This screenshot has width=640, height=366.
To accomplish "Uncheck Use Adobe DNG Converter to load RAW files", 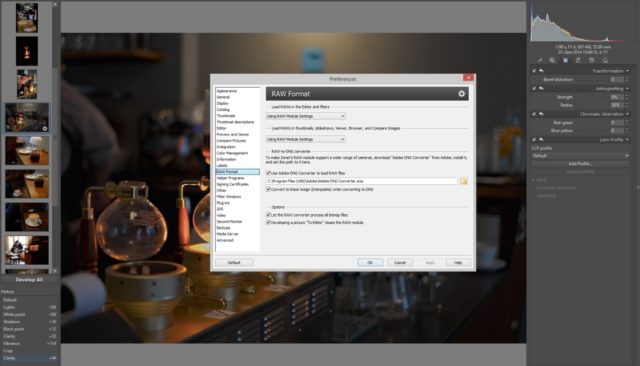I will point(268,173).
